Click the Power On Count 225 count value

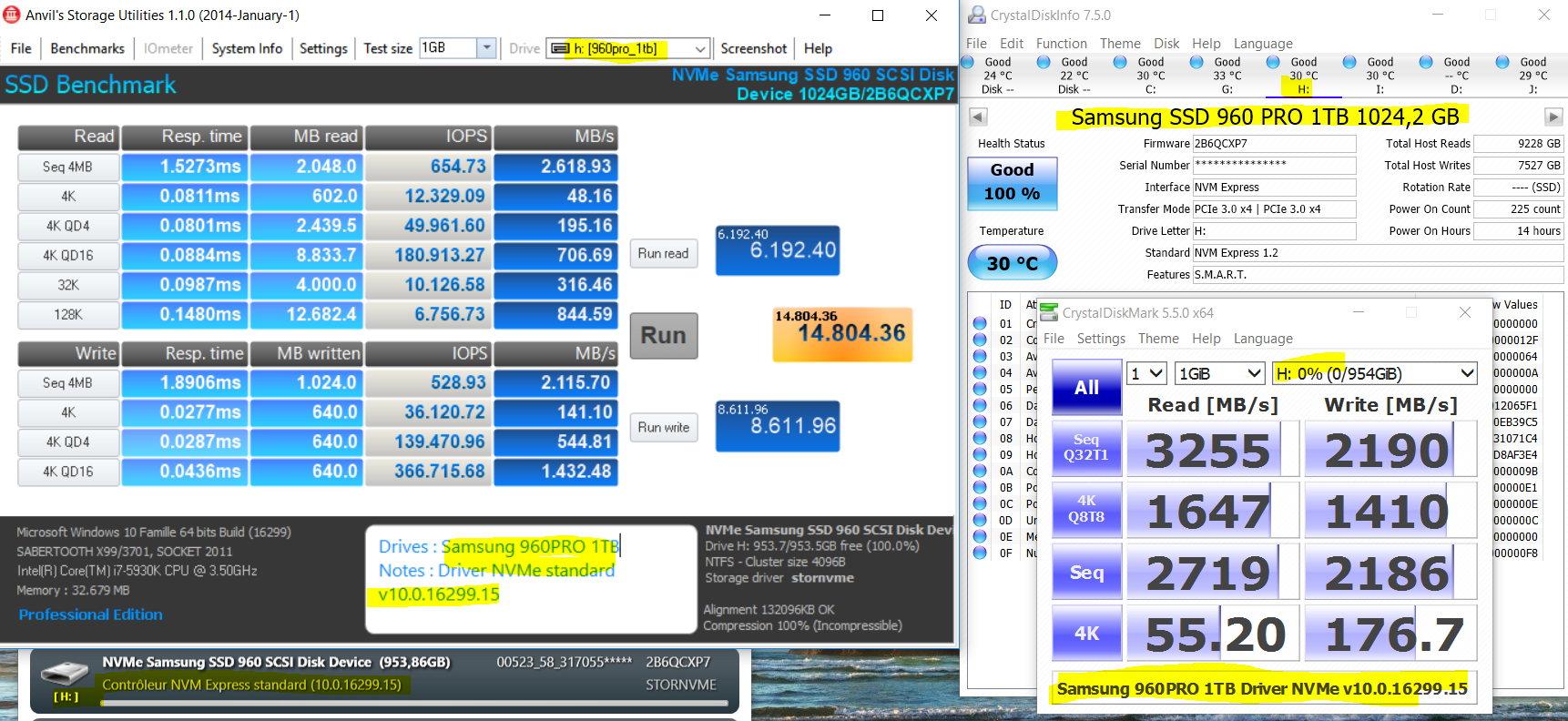1518,209
